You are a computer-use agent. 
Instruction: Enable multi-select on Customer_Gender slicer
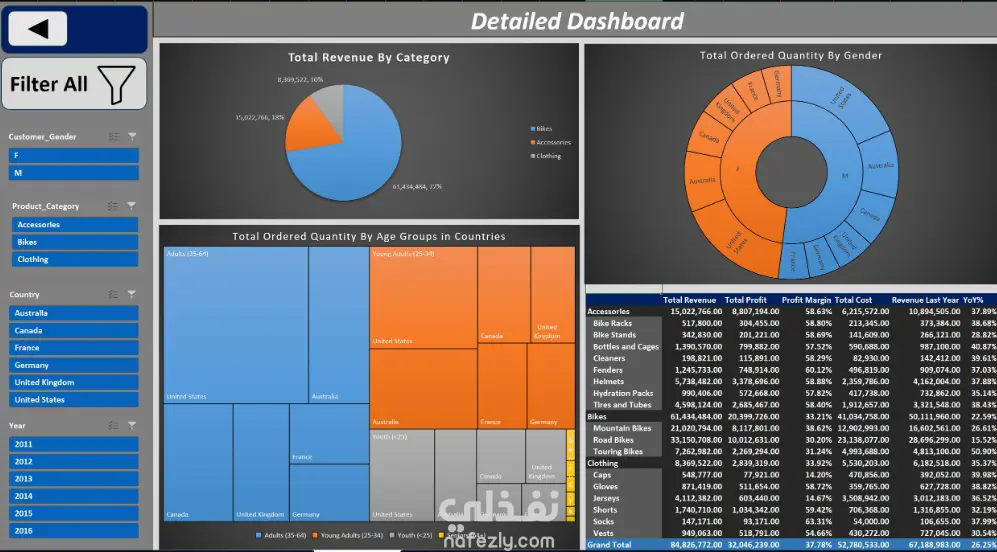[113, 136]
